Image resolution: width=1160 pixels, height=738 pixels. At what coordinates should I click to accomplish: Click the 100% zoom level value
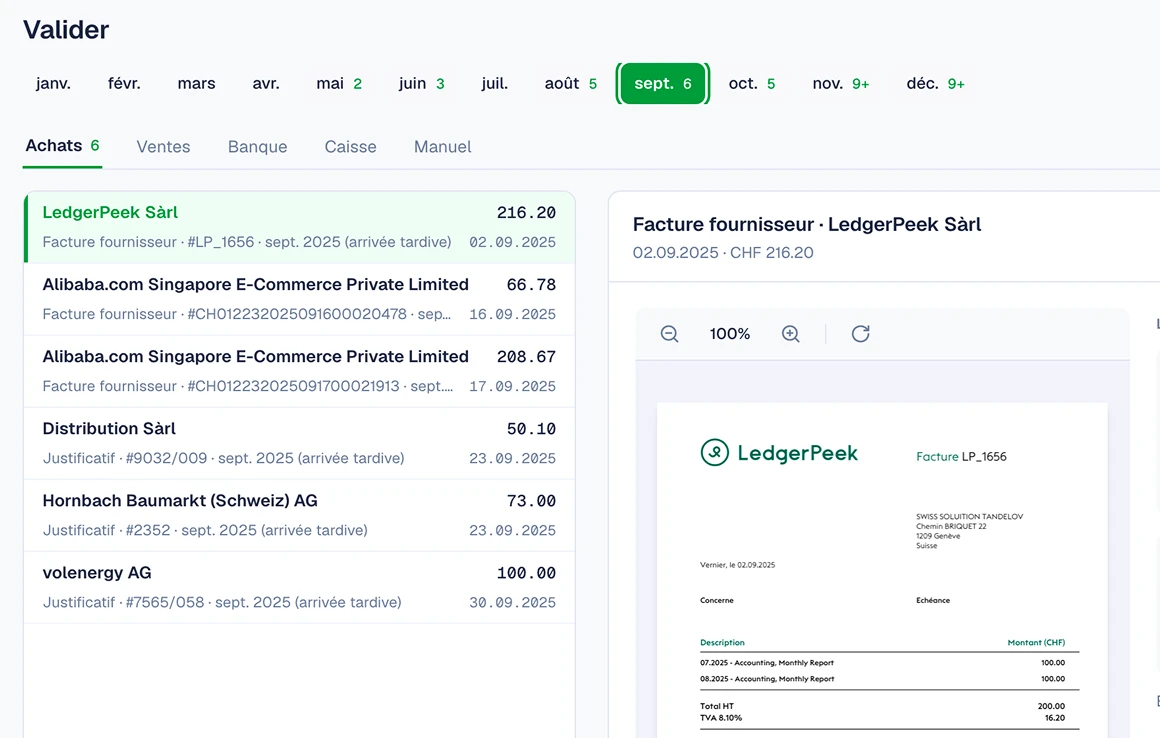tap(729, 334)
